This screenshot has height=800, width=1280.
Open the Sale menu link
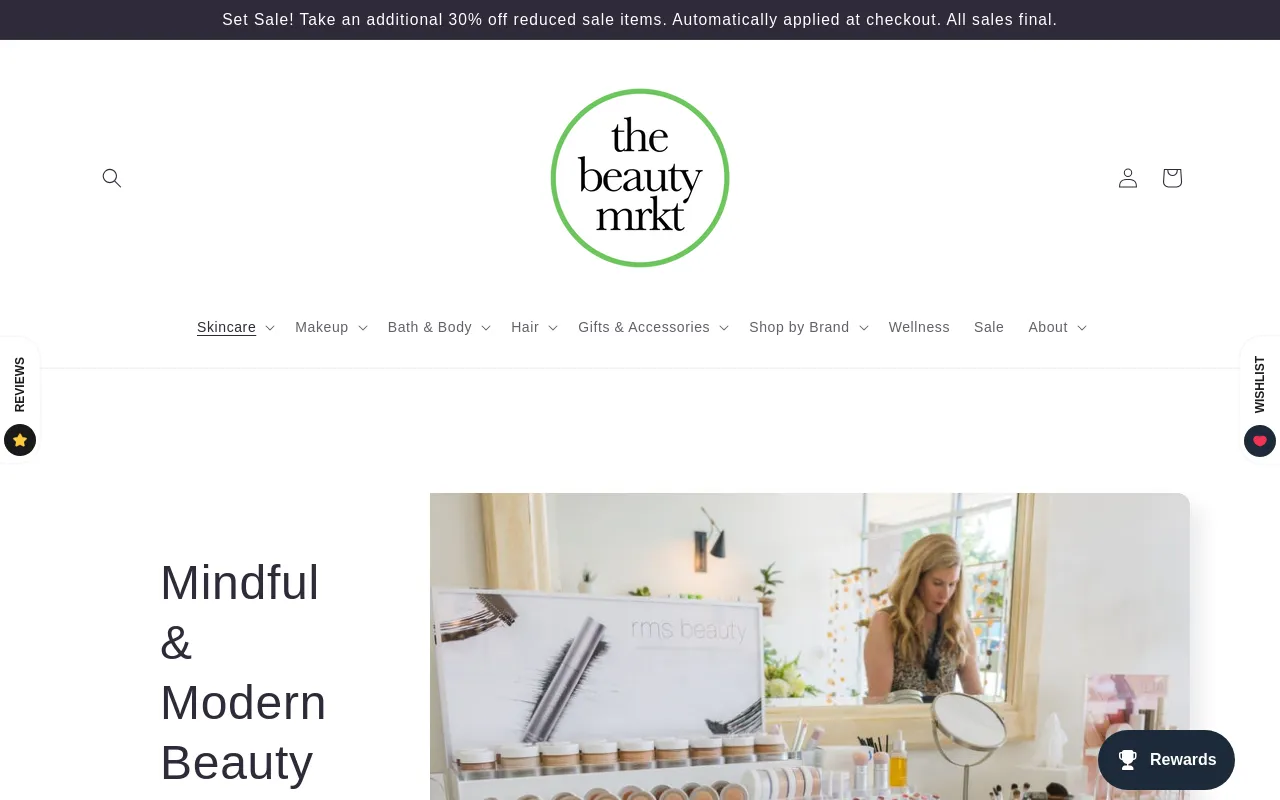pos(989,327)
